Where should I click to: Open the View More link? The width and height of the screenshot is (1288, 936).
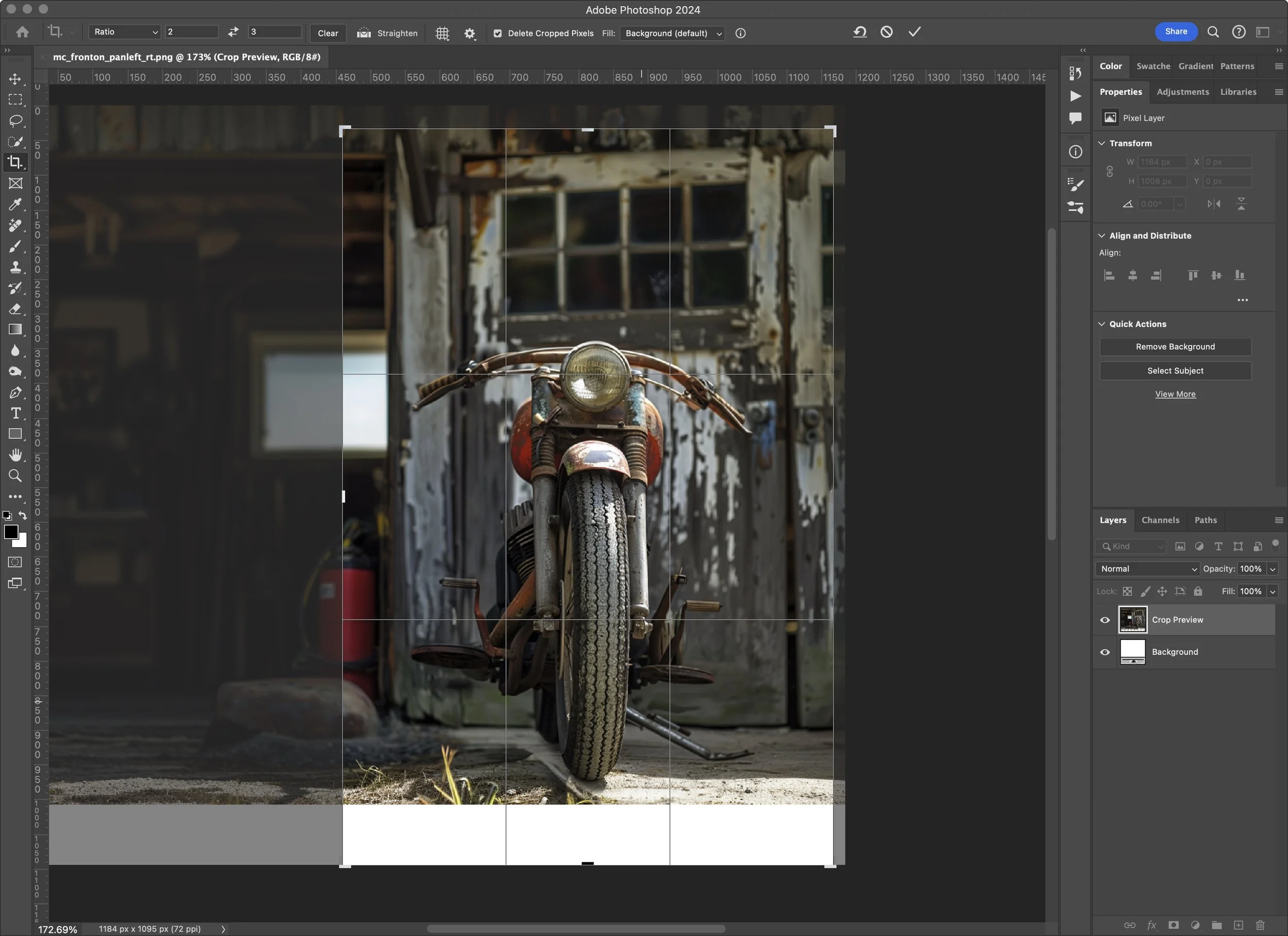(1175, 394)
